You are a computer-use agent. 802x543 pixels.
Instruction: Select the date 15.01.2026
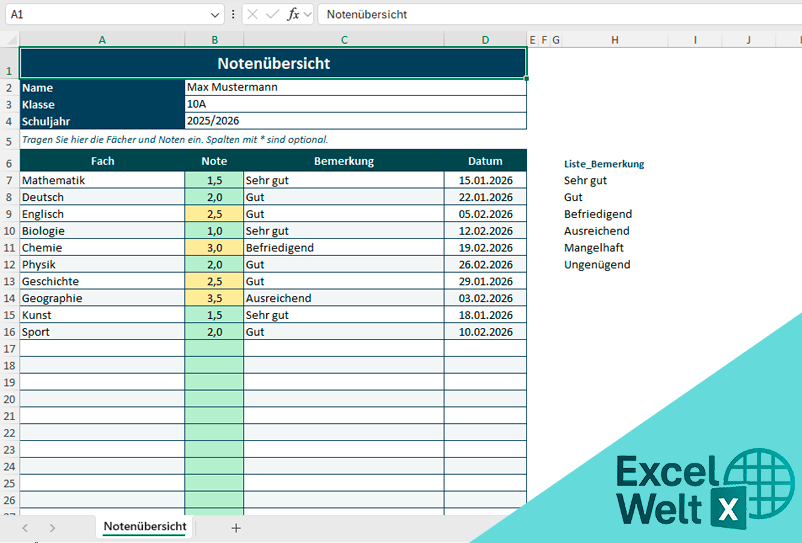485,180
